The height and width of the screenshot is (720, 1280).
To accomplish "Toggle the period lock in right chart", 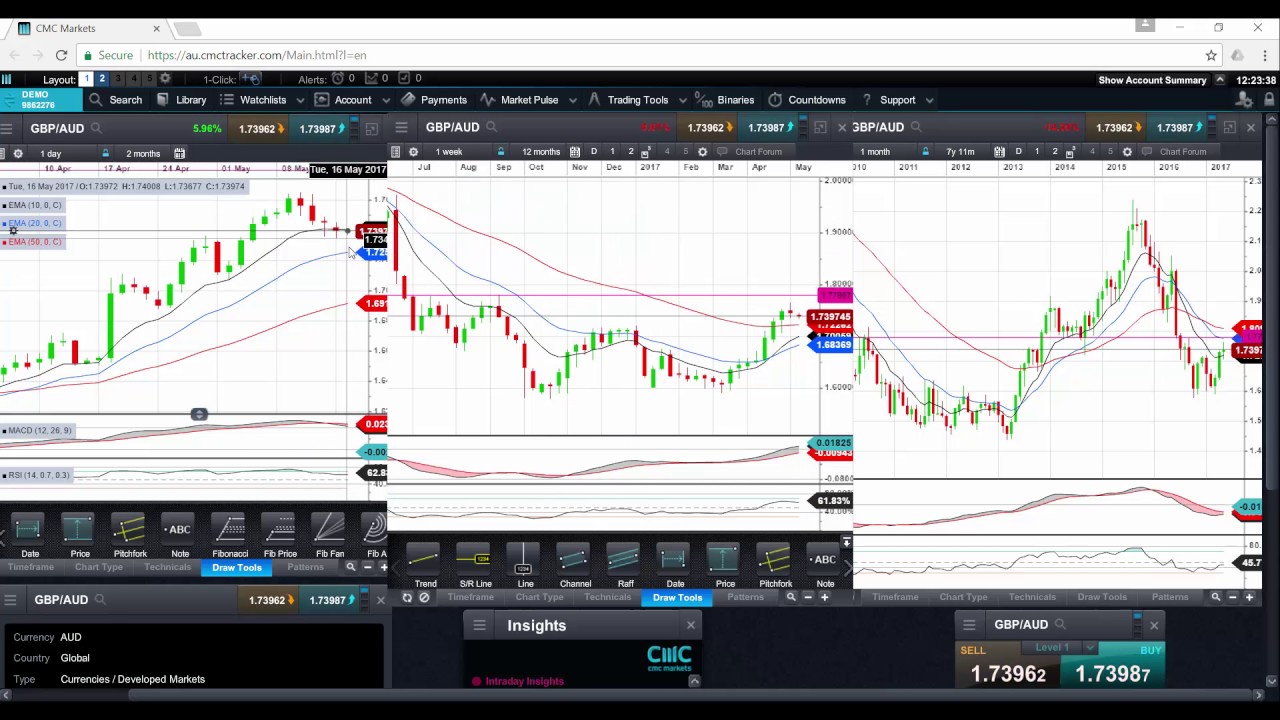I will click(925, 152).
